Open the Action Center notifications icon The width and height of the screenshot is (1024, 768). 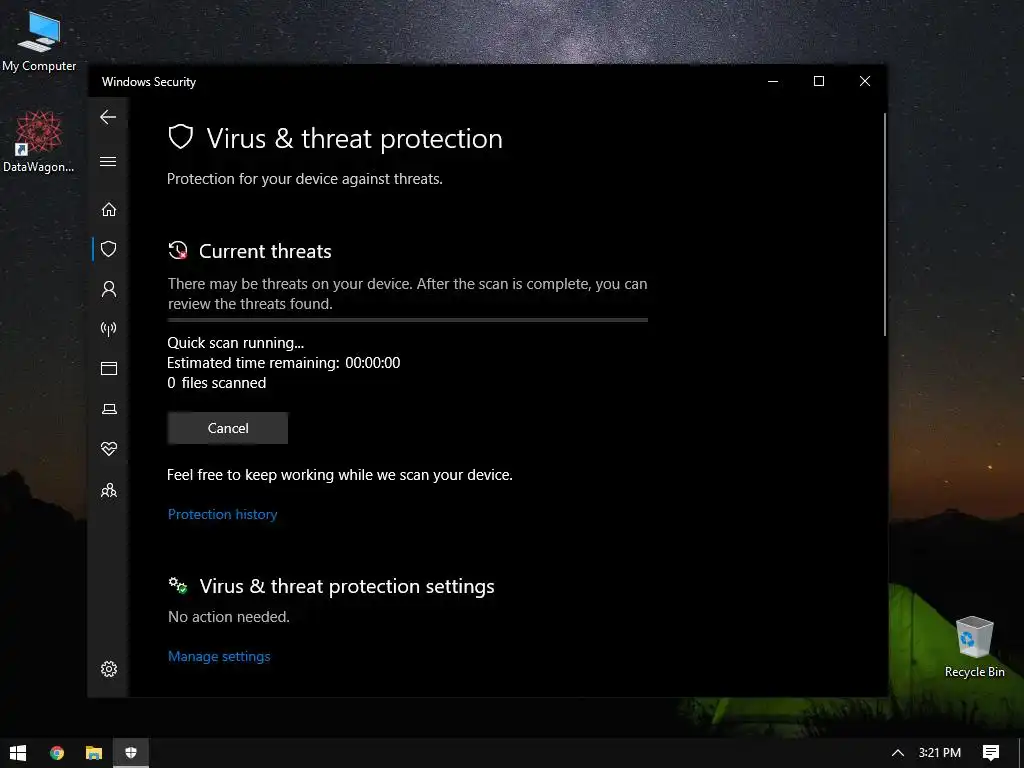(x=991, y=753)
